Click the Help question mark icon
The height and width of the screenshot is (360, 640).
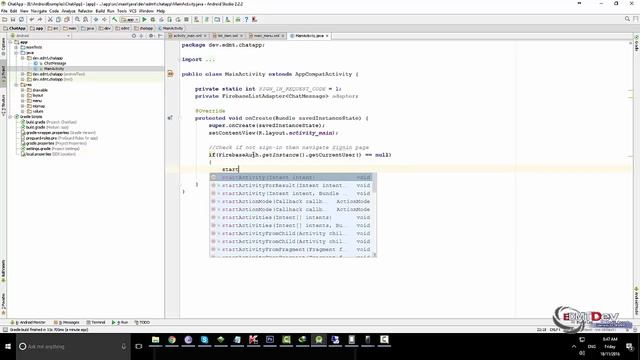pyautogui.click(x=246, y=20)
